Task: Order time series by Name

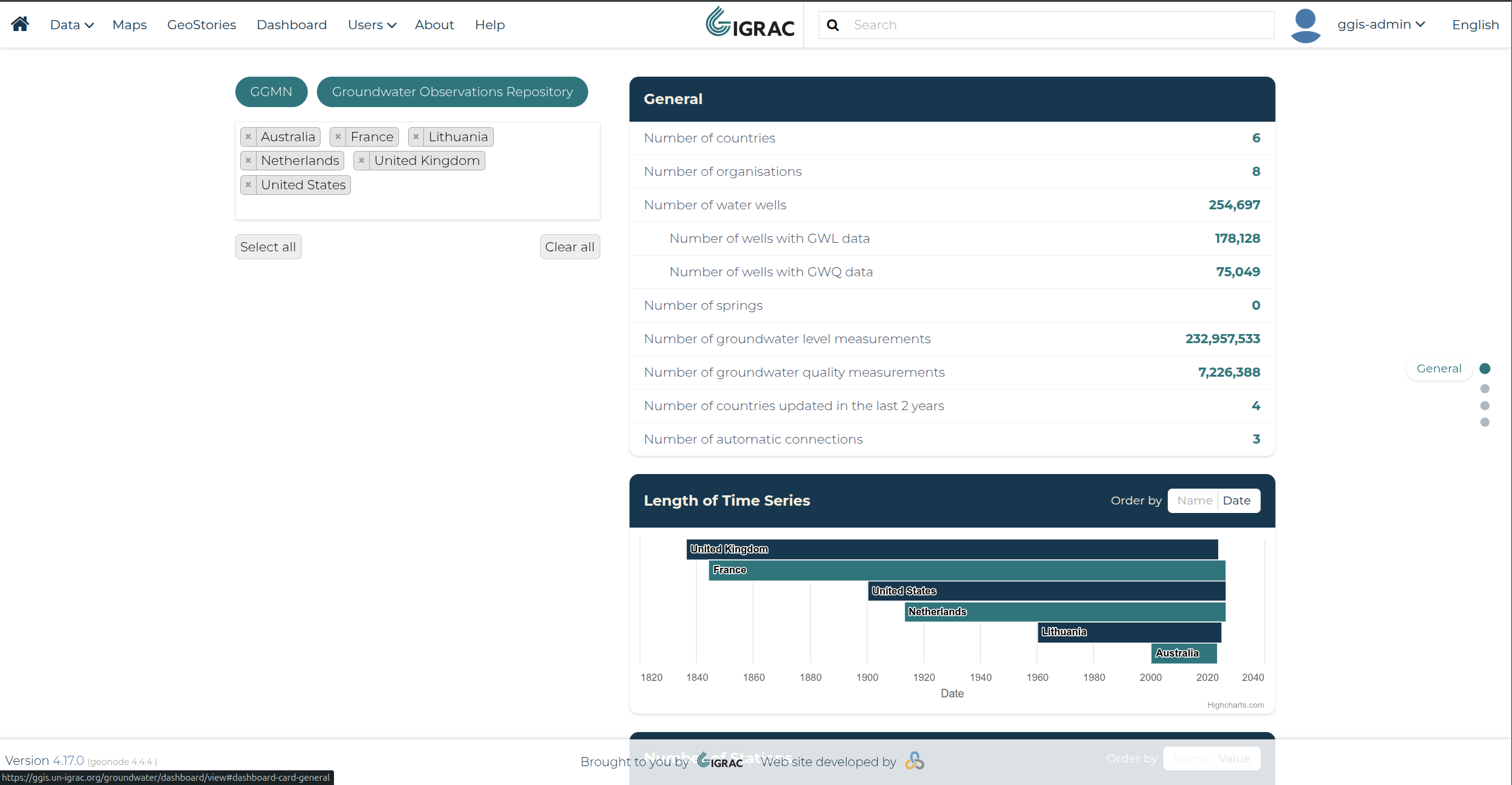Action: pos(1195,501)
